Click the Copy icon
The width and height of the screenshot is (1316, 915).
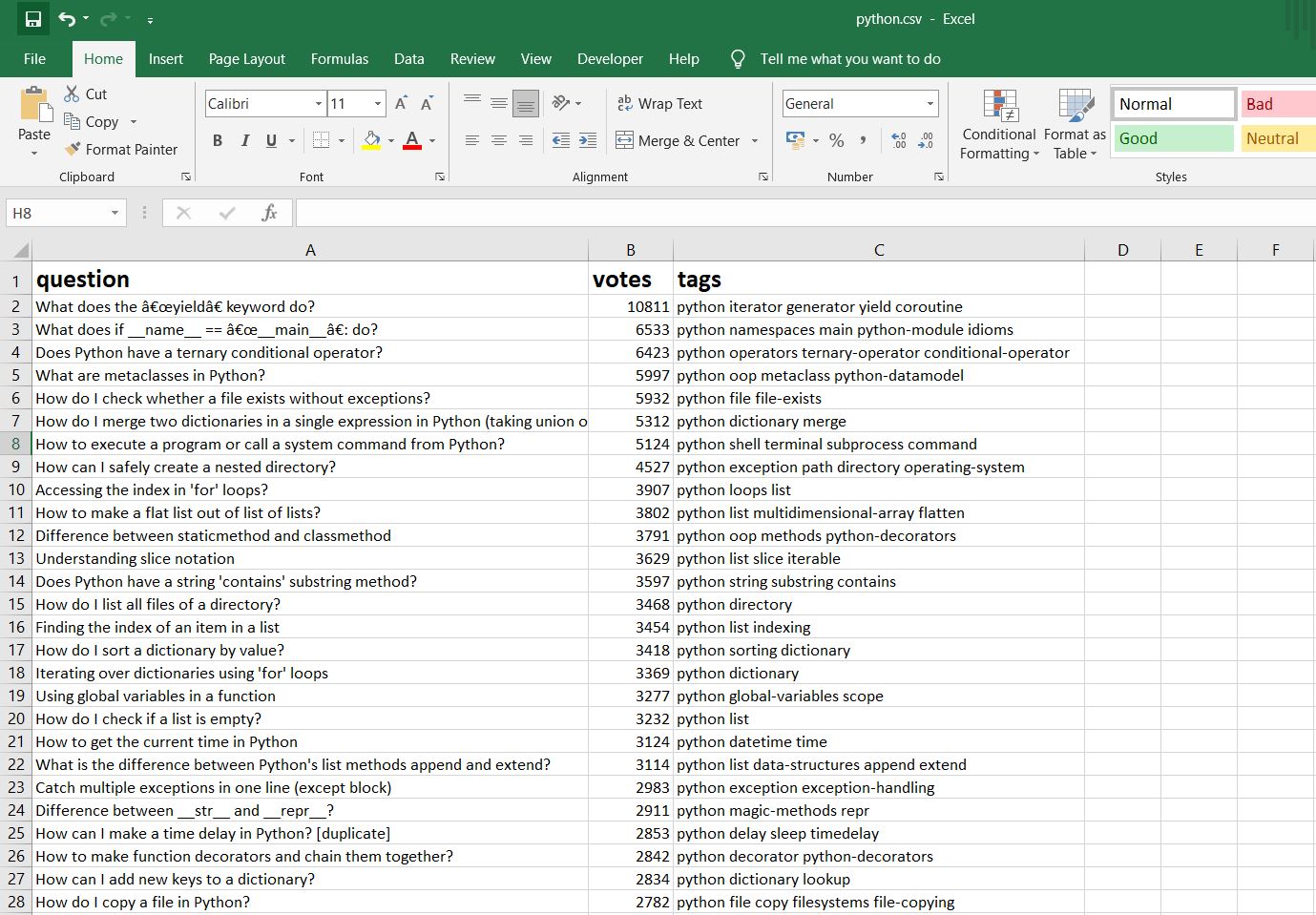click(72, 121)
